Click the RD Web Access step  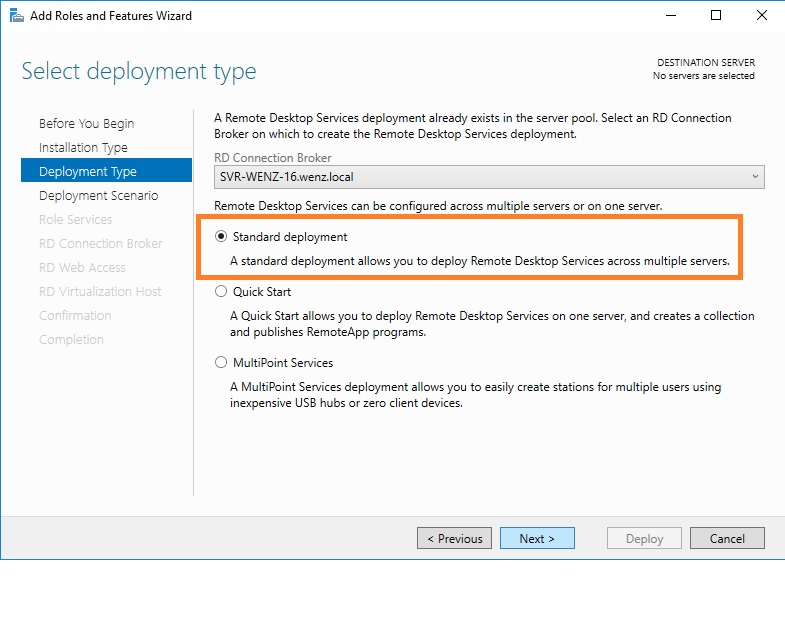[82, 267]
